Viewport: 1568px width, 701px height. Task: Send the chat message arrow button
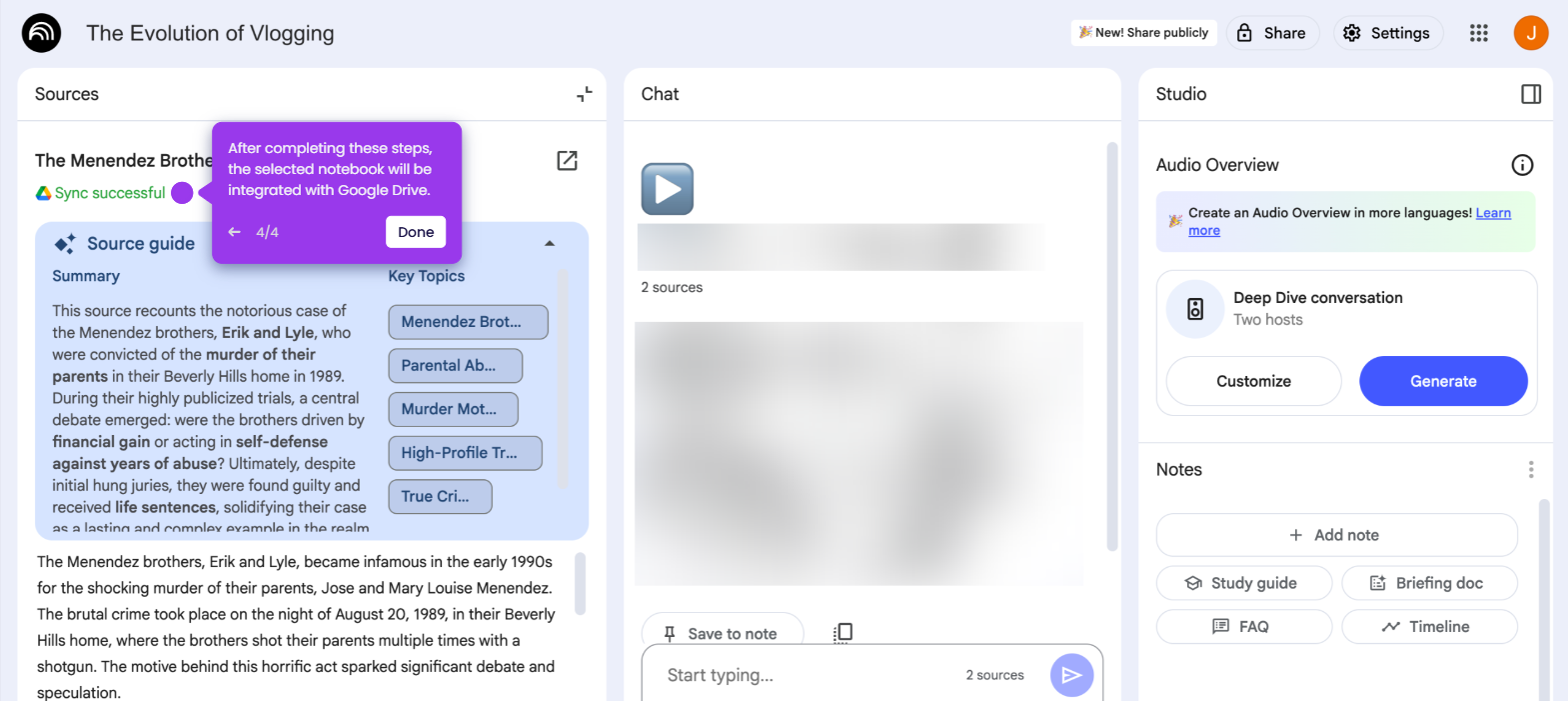click(1071, 675)
